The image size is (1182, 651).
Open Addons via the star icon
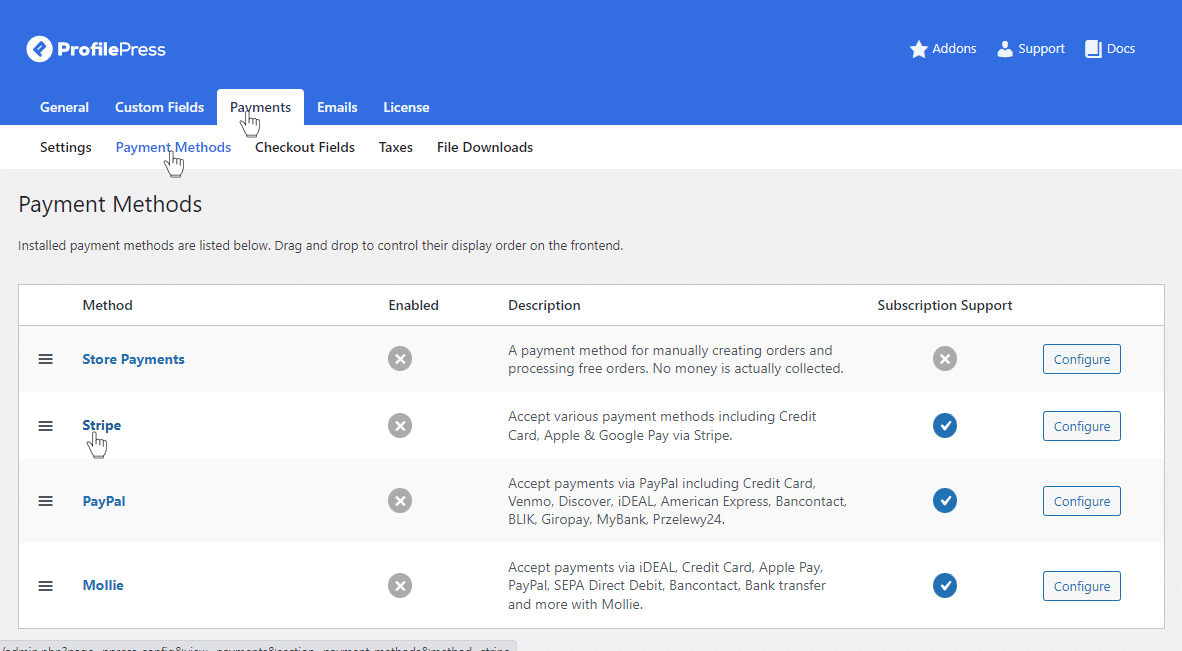click(918, 49)
